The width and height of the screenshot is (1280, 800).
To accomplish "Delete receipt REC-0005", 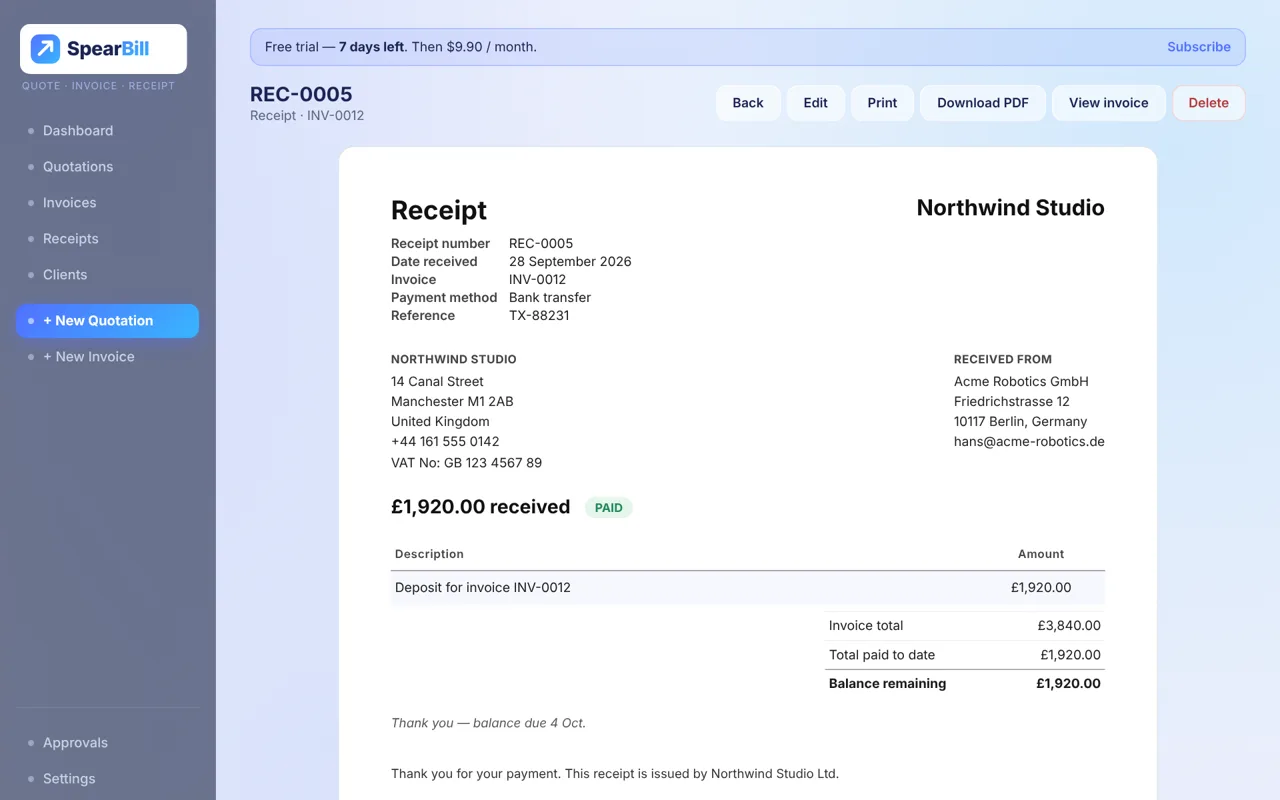I will tap(1209, 103).
